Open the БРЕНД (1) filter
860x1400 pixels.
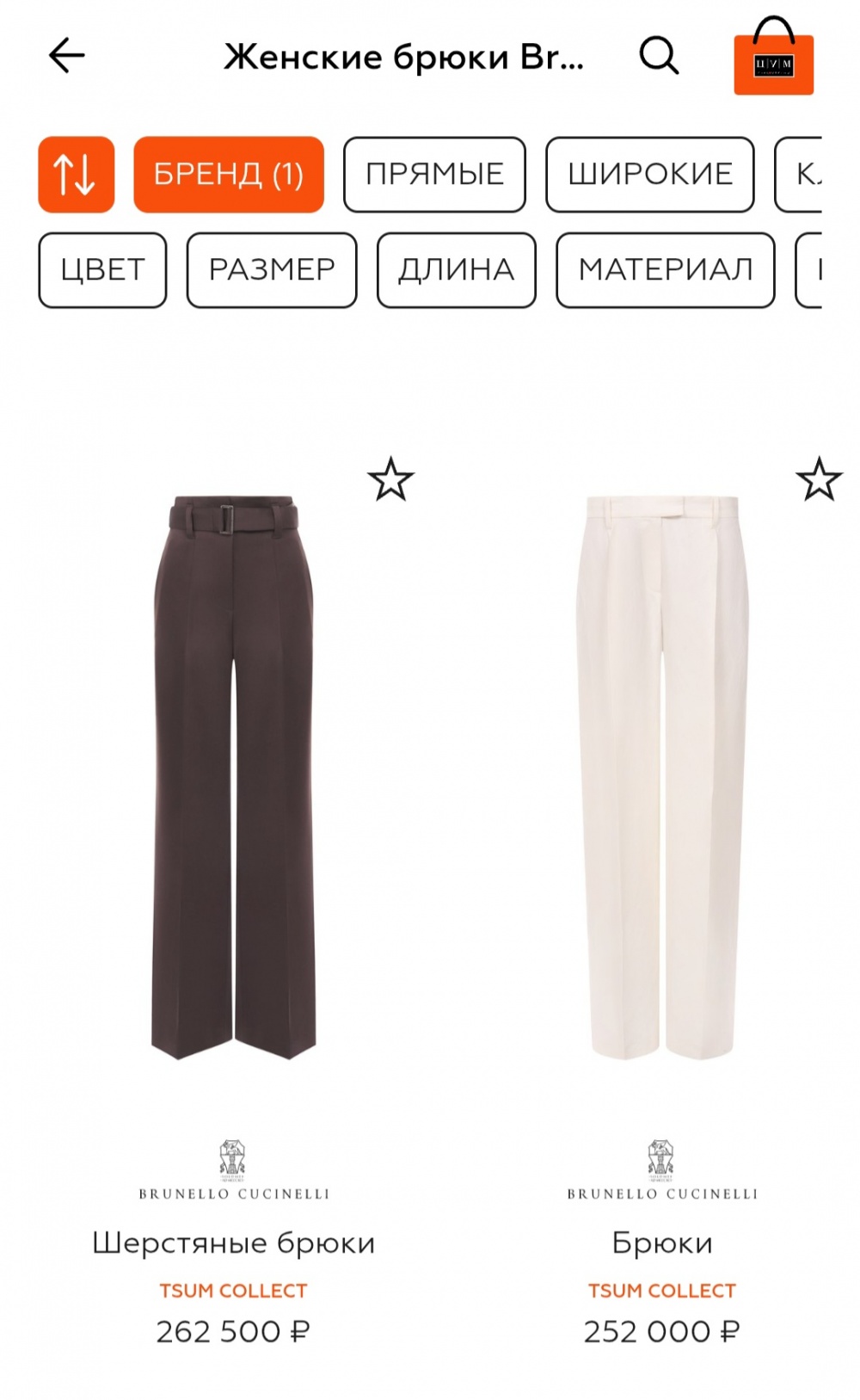229,175
